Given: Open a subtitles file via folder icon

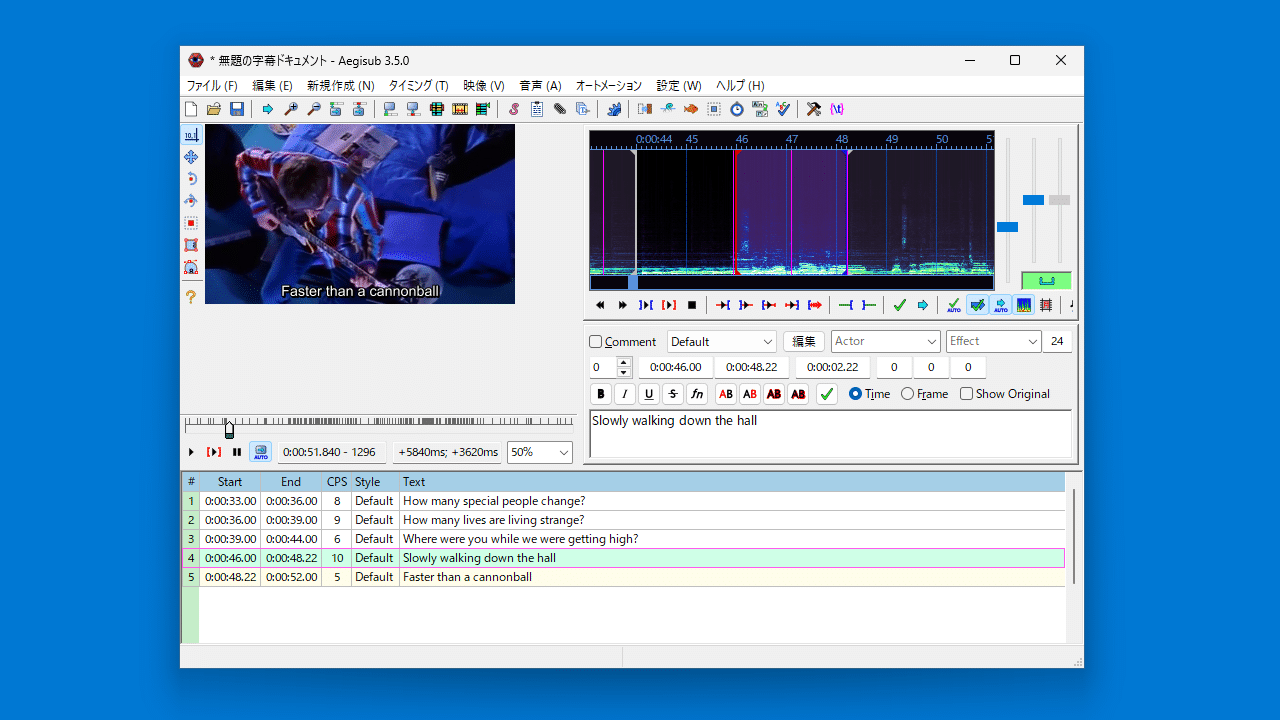Looking at the screenshot, I should (x=214, y=109).
